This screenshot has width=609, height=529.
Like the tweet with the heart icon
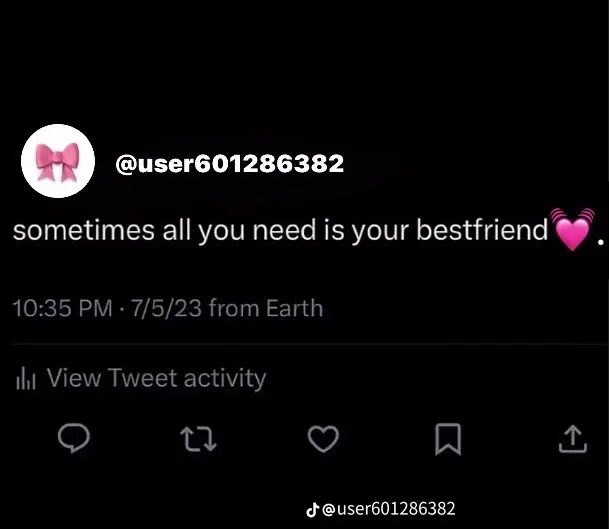[x=323, y=439]
